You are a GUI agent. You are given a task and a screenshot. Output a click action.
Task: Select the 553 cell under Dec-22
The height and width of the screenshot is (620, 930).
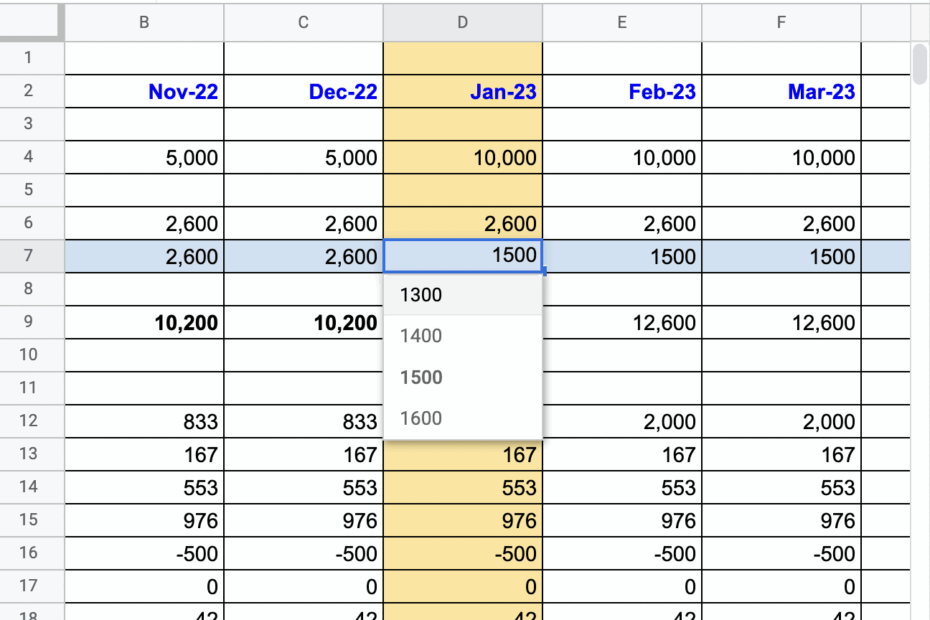pos(303,487)
